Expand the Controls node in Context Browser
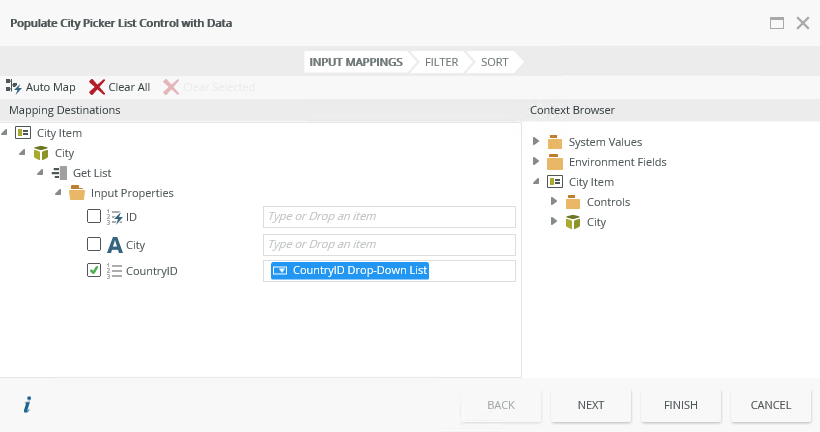 coord(555,202)
